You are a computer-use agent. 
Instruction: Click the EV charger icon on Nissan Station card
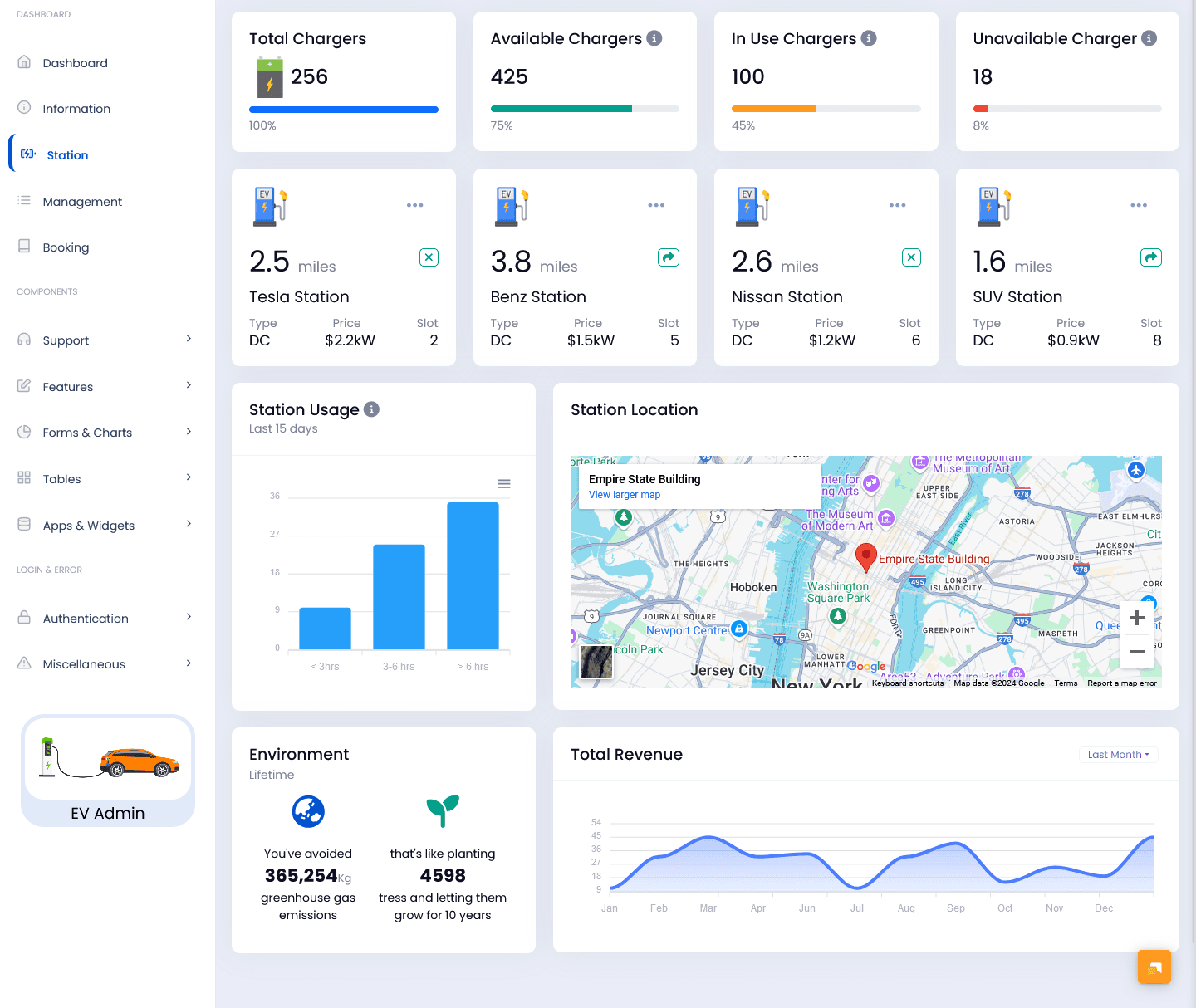pyautogui.click(x=752, y=206)
